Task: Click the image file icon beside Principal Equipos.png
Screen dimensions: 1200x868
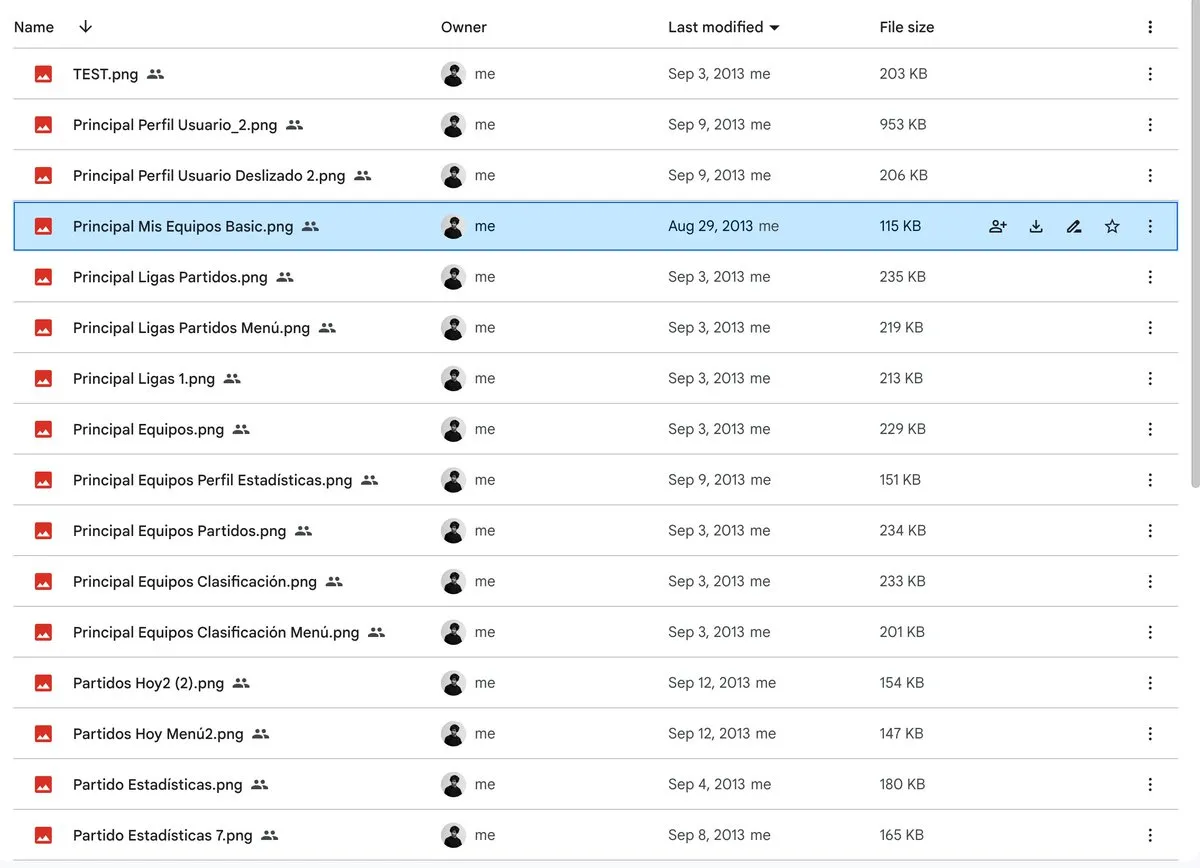Action: point(43,430)
